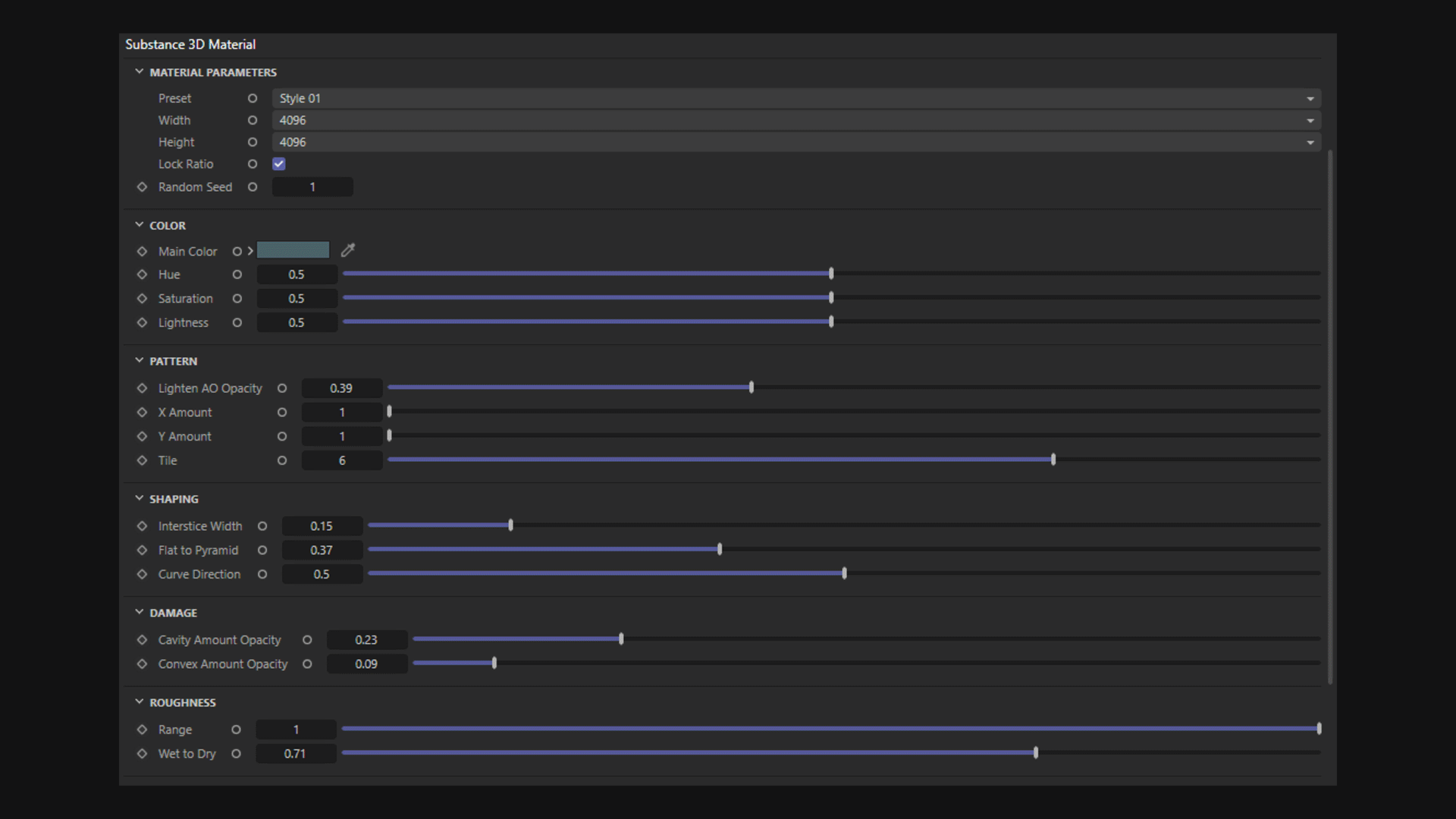Viewport: 1456px width, 819px height.
Task: Click the Hue keyframe diamond
Action: tap(142, 275)
